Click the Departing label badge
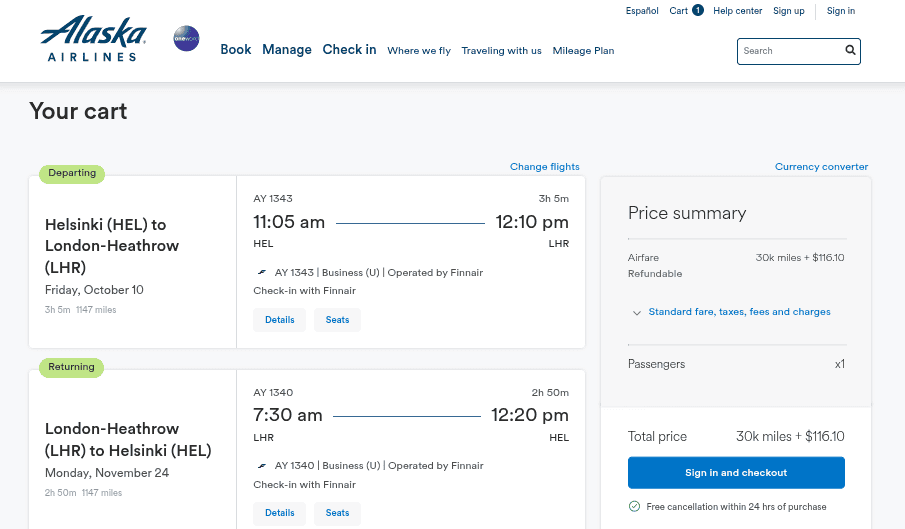Screen dimensions: 905x529 coord(72,173)
